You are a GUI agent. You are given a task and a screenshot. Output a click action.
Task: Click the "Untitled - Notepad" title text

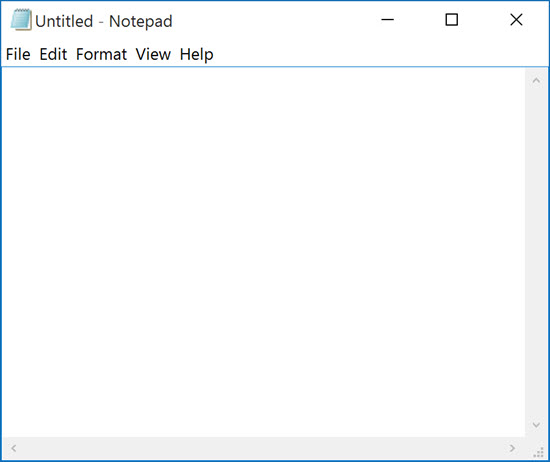[x=104, y=21]
